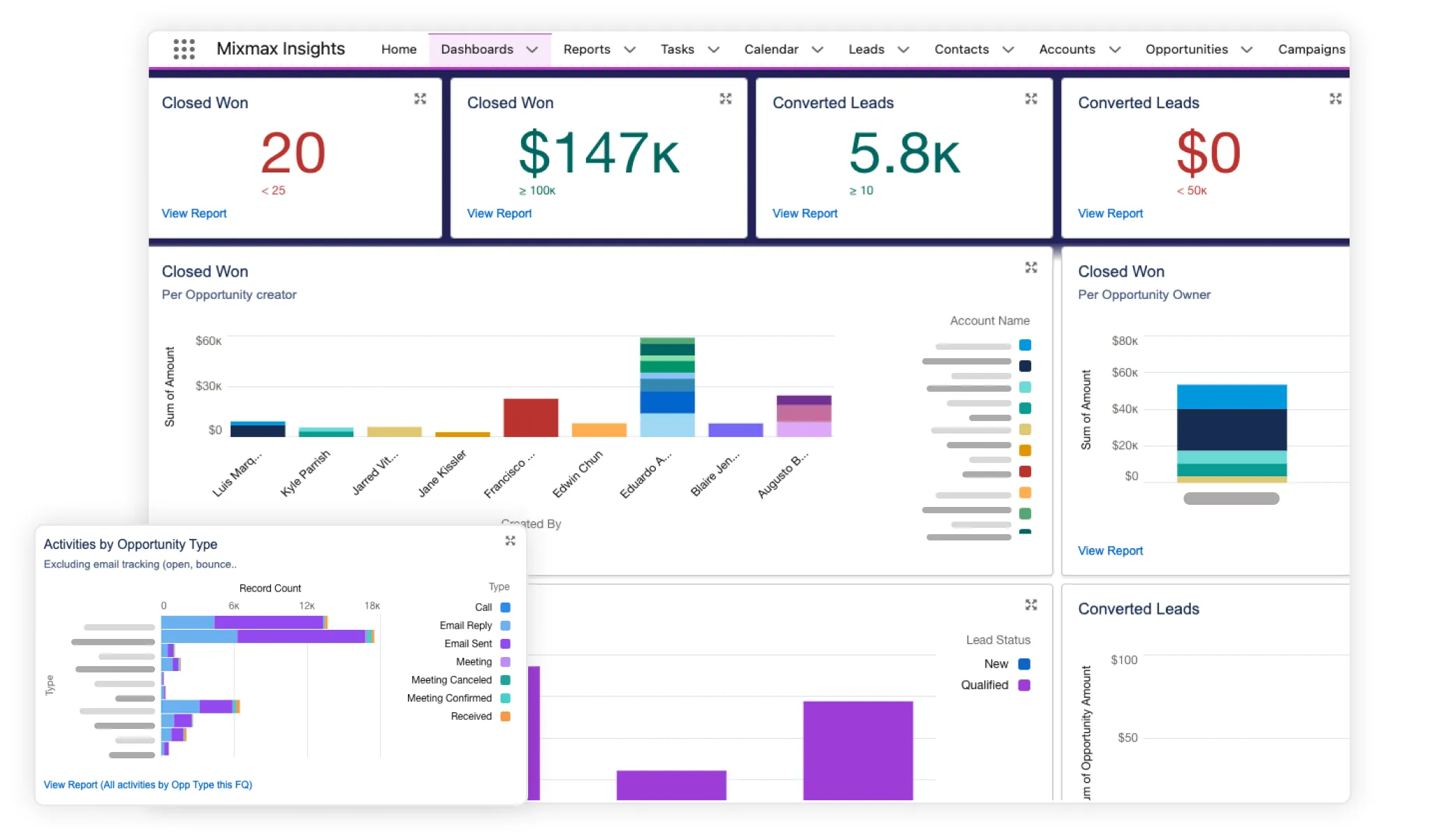Viewport: 1446px width, 840px height.
Task: Click the red Francisco bar in chart
Action: pyautogui.click(x=531, y=418)
